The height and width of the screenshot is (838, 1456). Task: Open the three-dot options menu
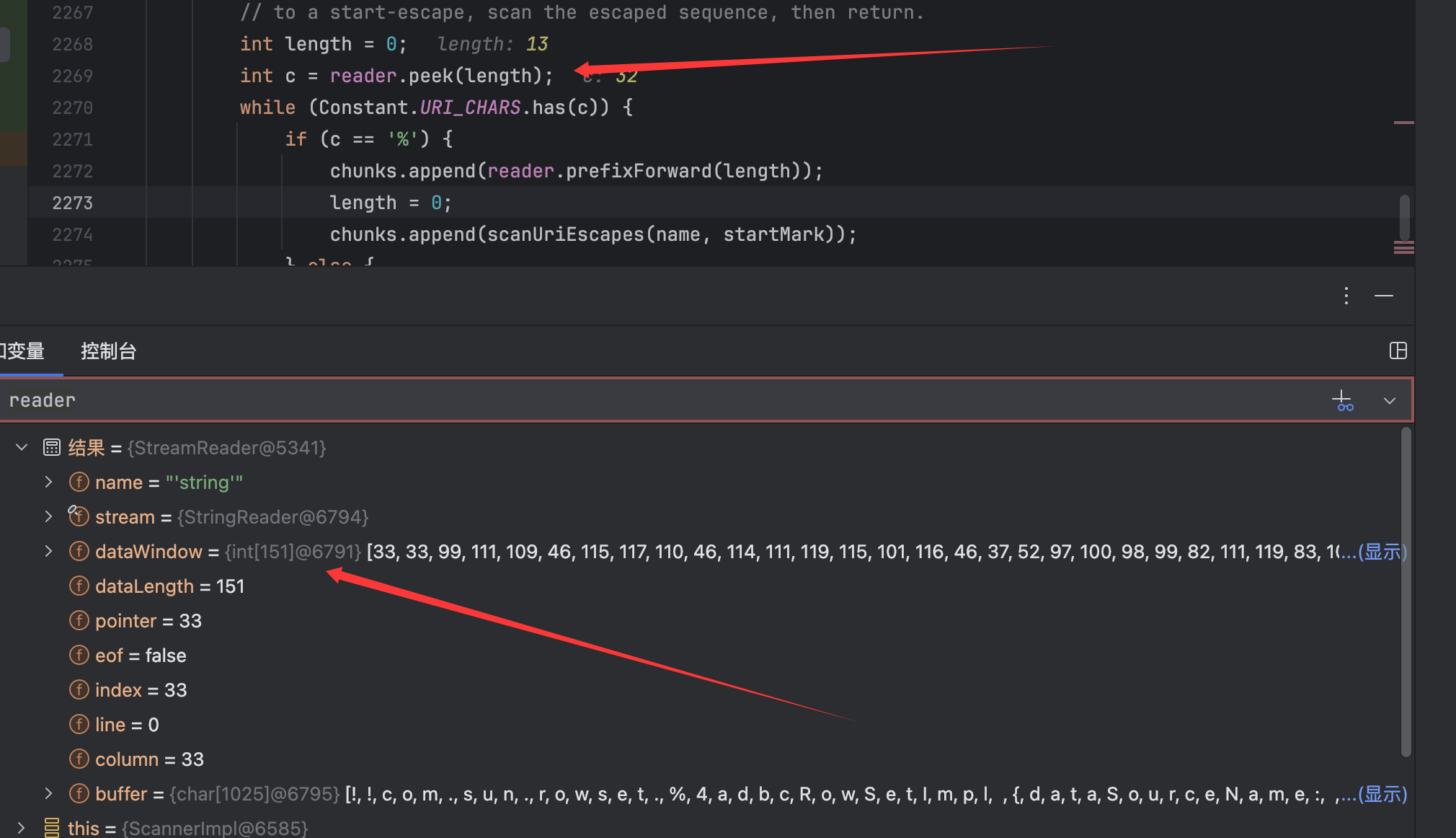(x=1346, y=296)
